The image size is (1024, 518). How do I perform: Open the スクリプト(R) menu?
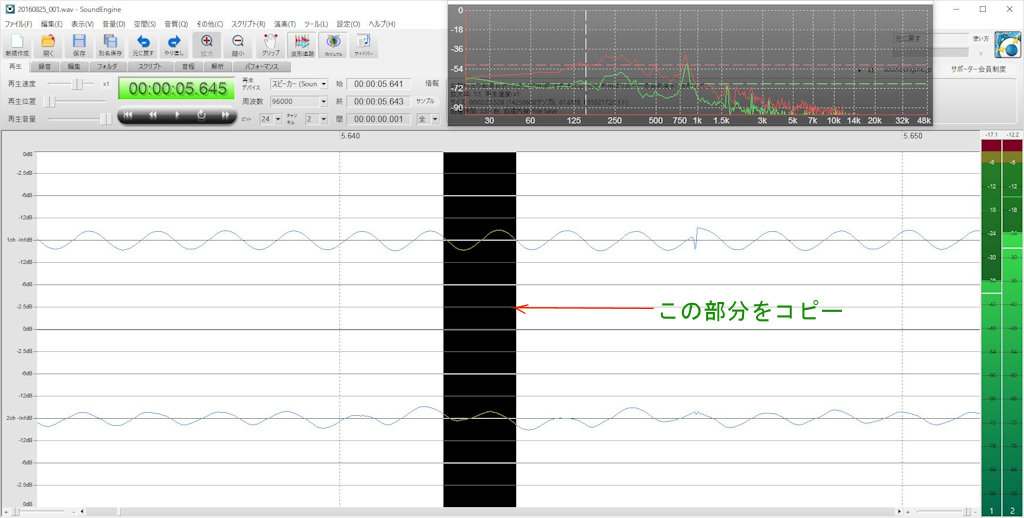pyautogui.click(x=248, y=24)
